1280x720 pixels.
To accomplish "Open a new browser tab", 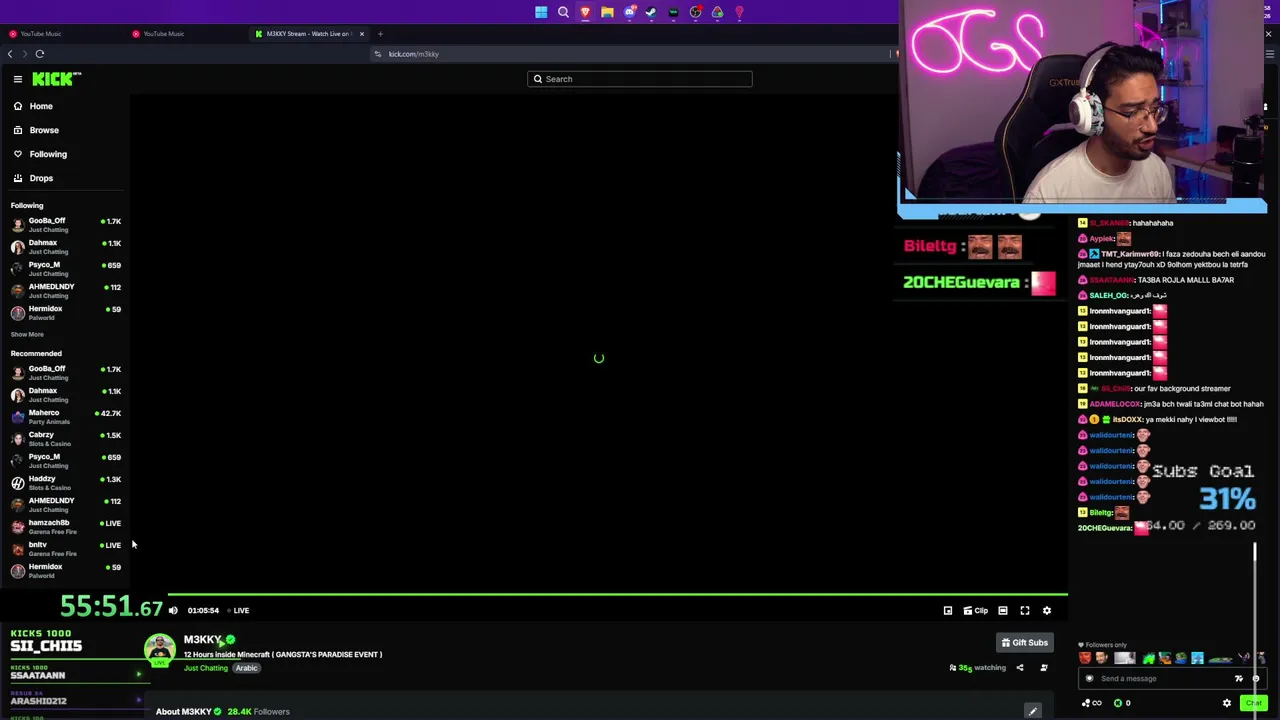I will (x=380, y=34).
